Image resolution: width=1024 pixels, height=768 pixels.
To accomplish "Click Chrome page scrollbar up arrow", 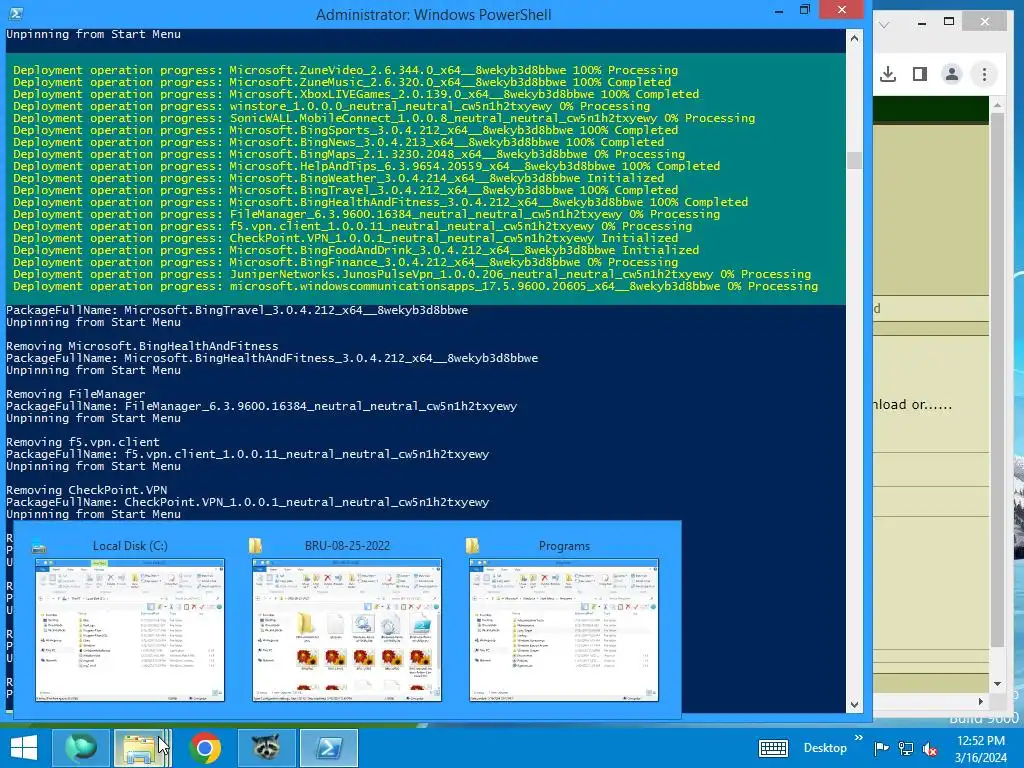I will point(997,104).
